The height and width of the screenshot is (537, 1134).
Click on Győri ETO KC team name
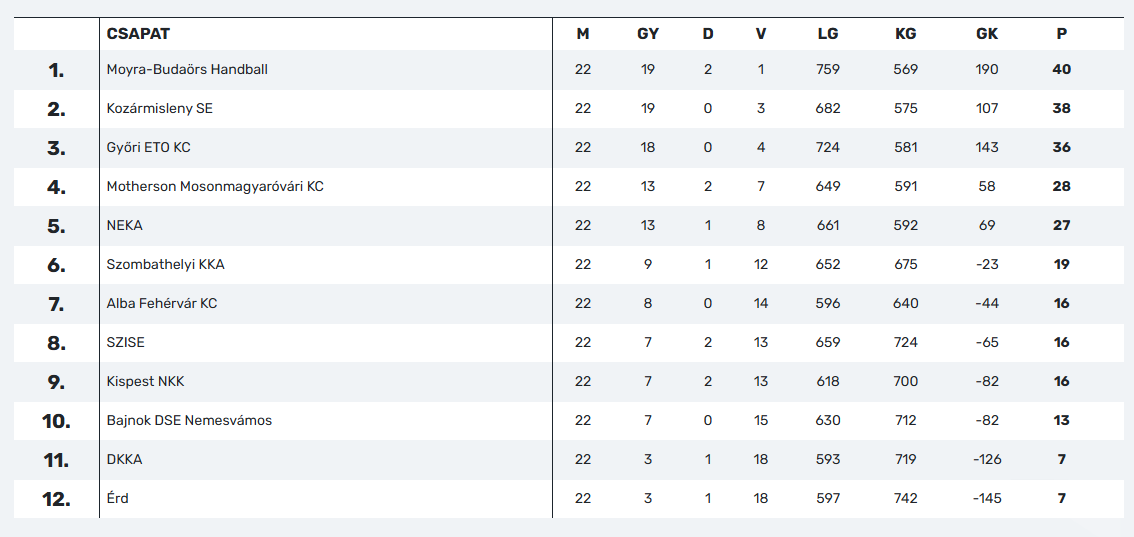coord(148,147)
